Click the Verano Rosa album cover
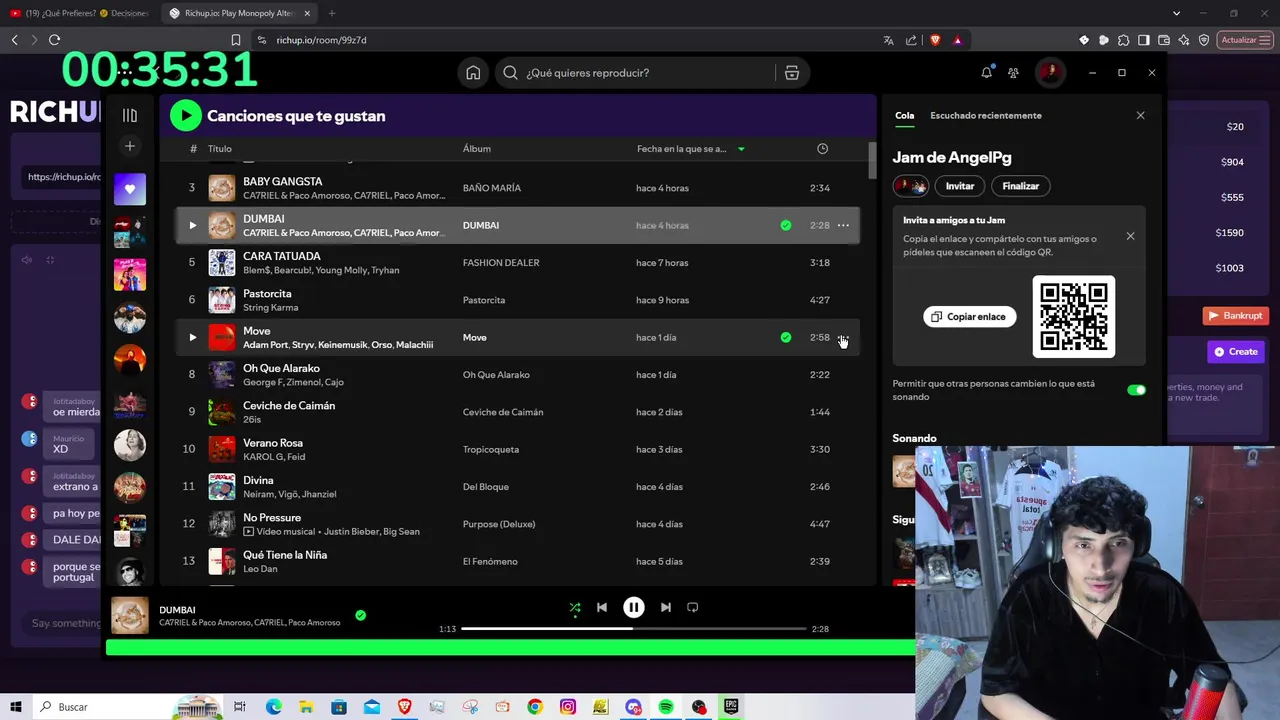The image size is (1280, 720). pos(222,449)
